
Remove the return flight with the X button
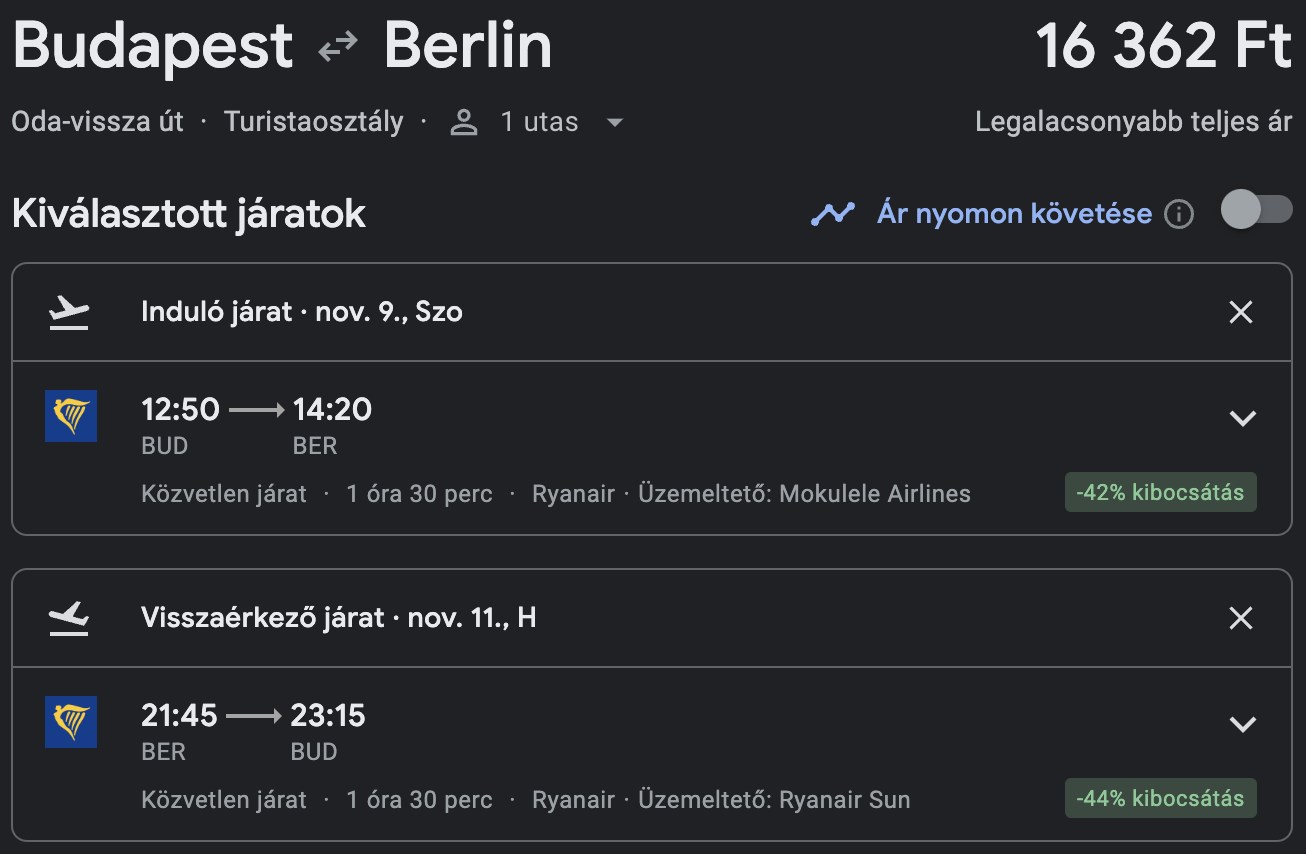1240,619
